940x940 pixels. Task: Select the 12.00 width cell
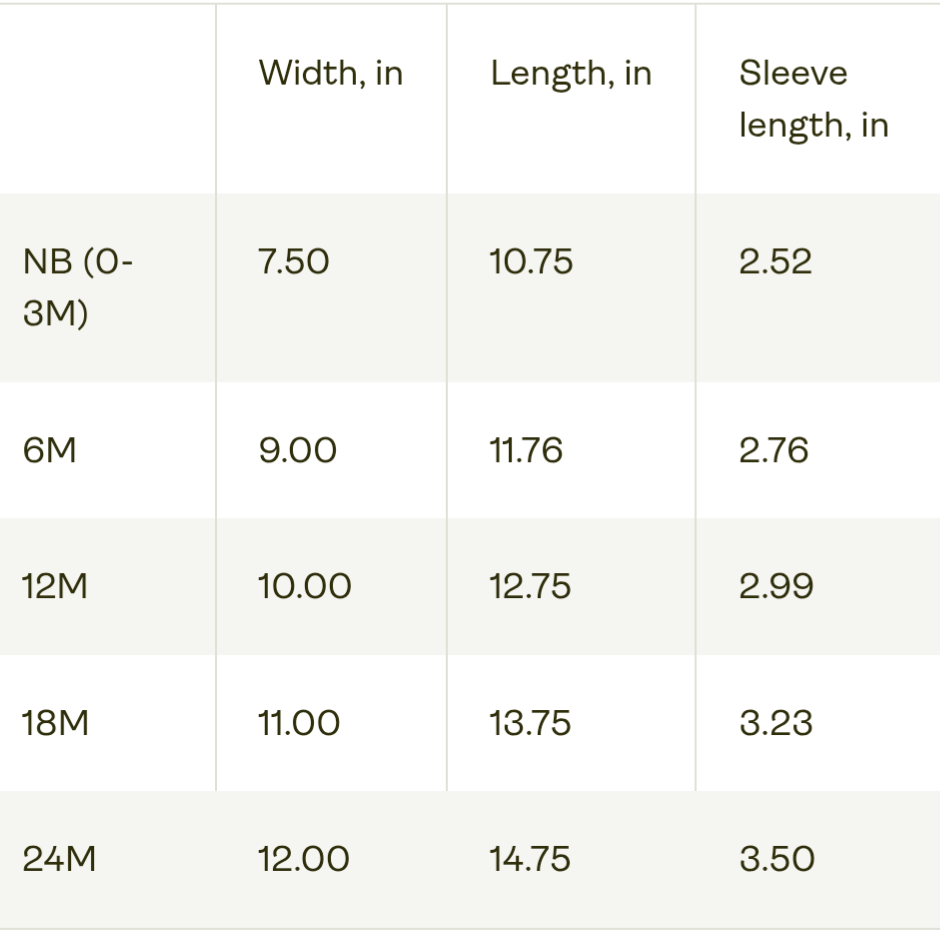(x=303, y=859)
